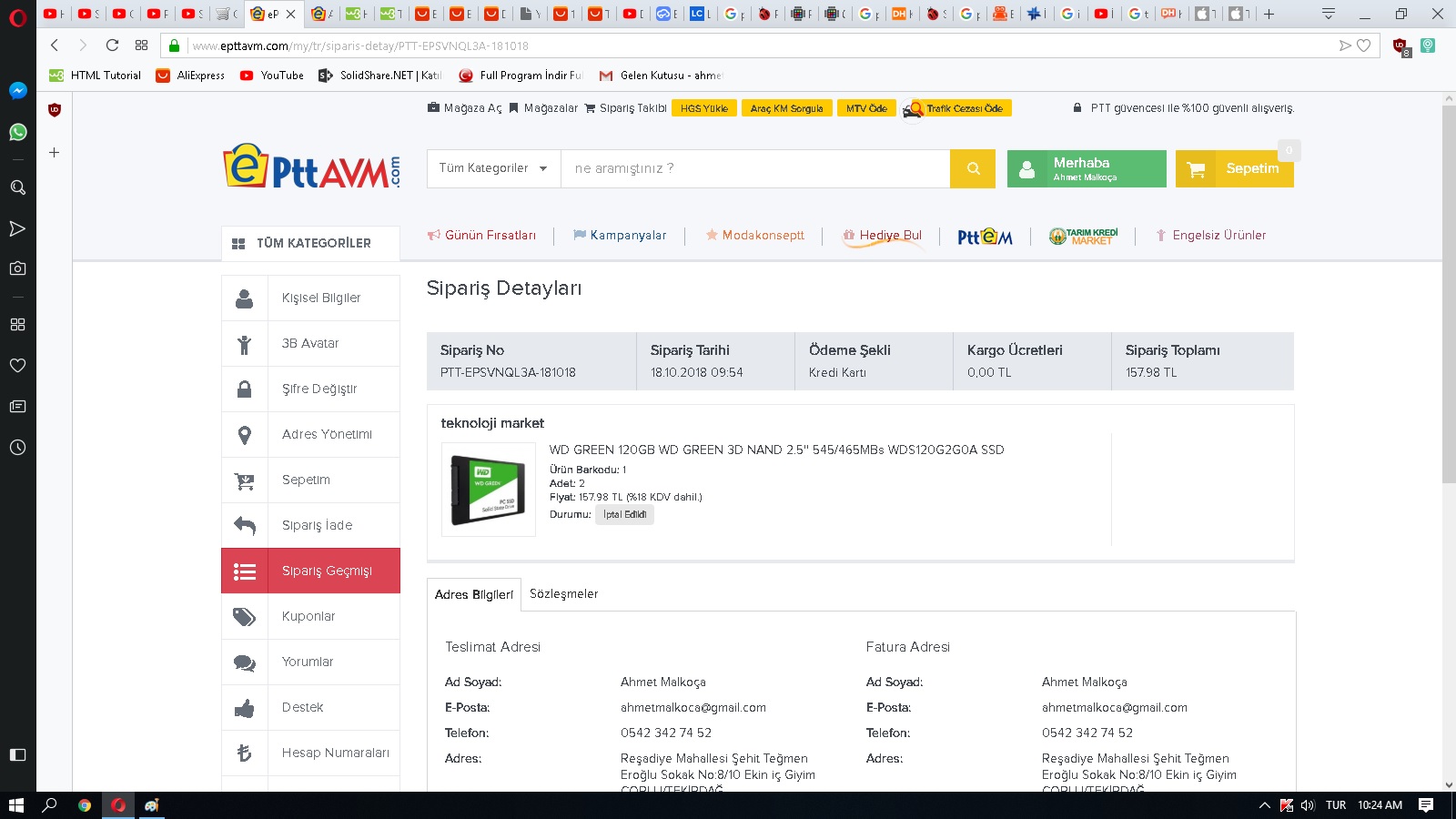Screen dimensions: 1456x819
Task: Click the search input field
Action: pyautogui.click(x=755, y=168)
